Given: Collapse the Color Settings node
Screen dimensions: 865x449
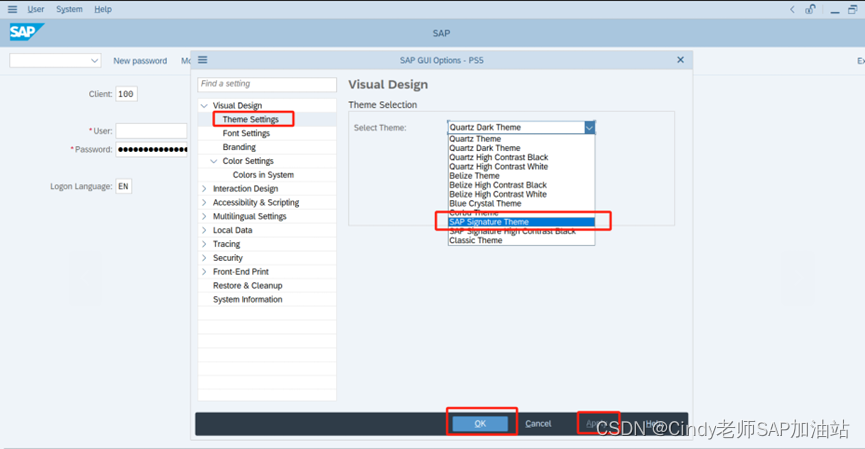Looking at the screenshot, I should tap(214, 161).
